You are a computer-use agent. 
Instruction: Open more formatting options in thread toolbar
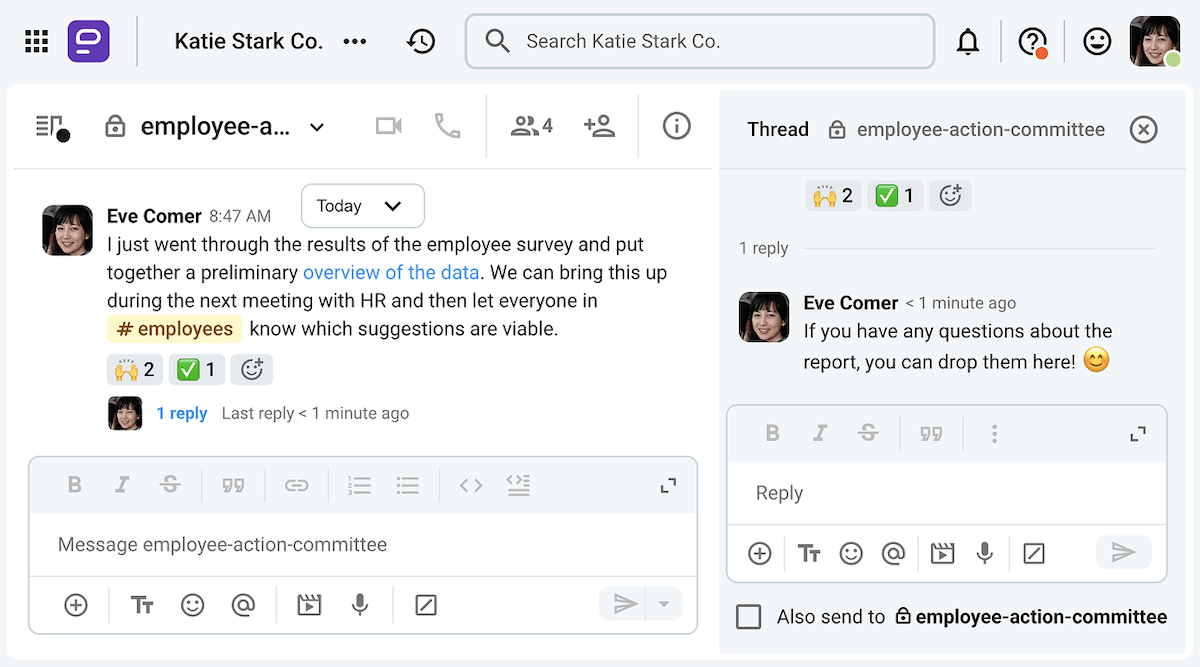tap(994, 433)
